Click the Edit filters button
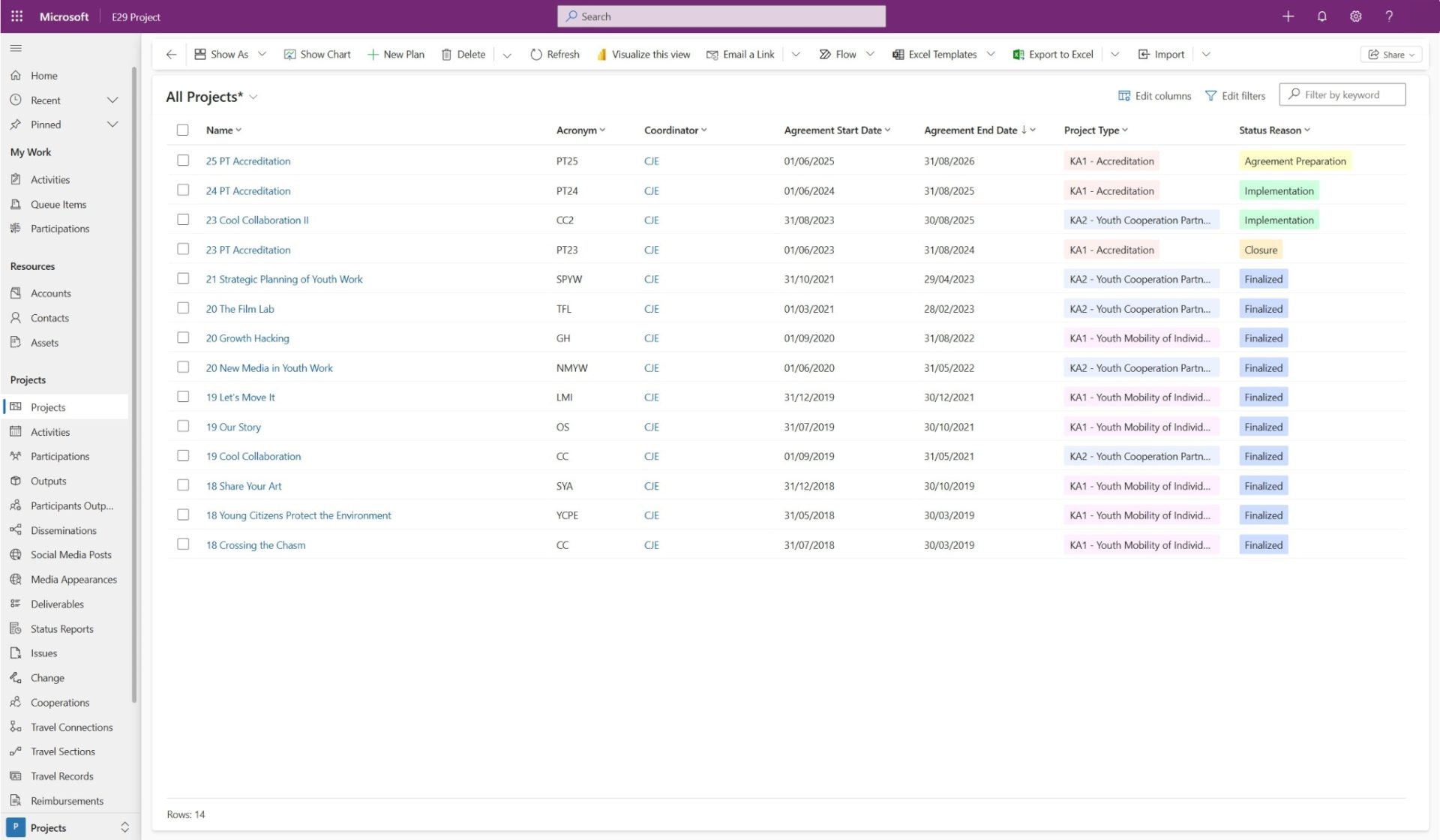The width and height of the screenshot is (1440, 840). pos(1234,95)
